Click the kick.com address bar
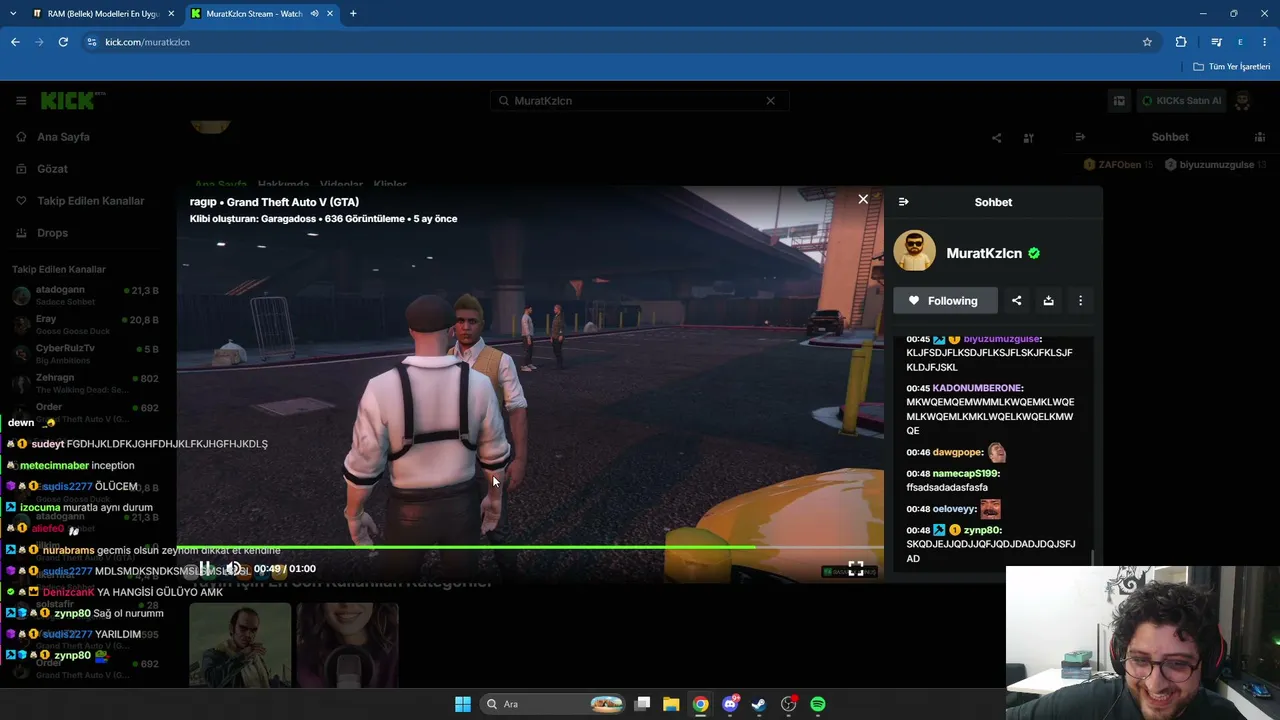The width and height of the screenshot is (1280, 720). pos(620,42)
